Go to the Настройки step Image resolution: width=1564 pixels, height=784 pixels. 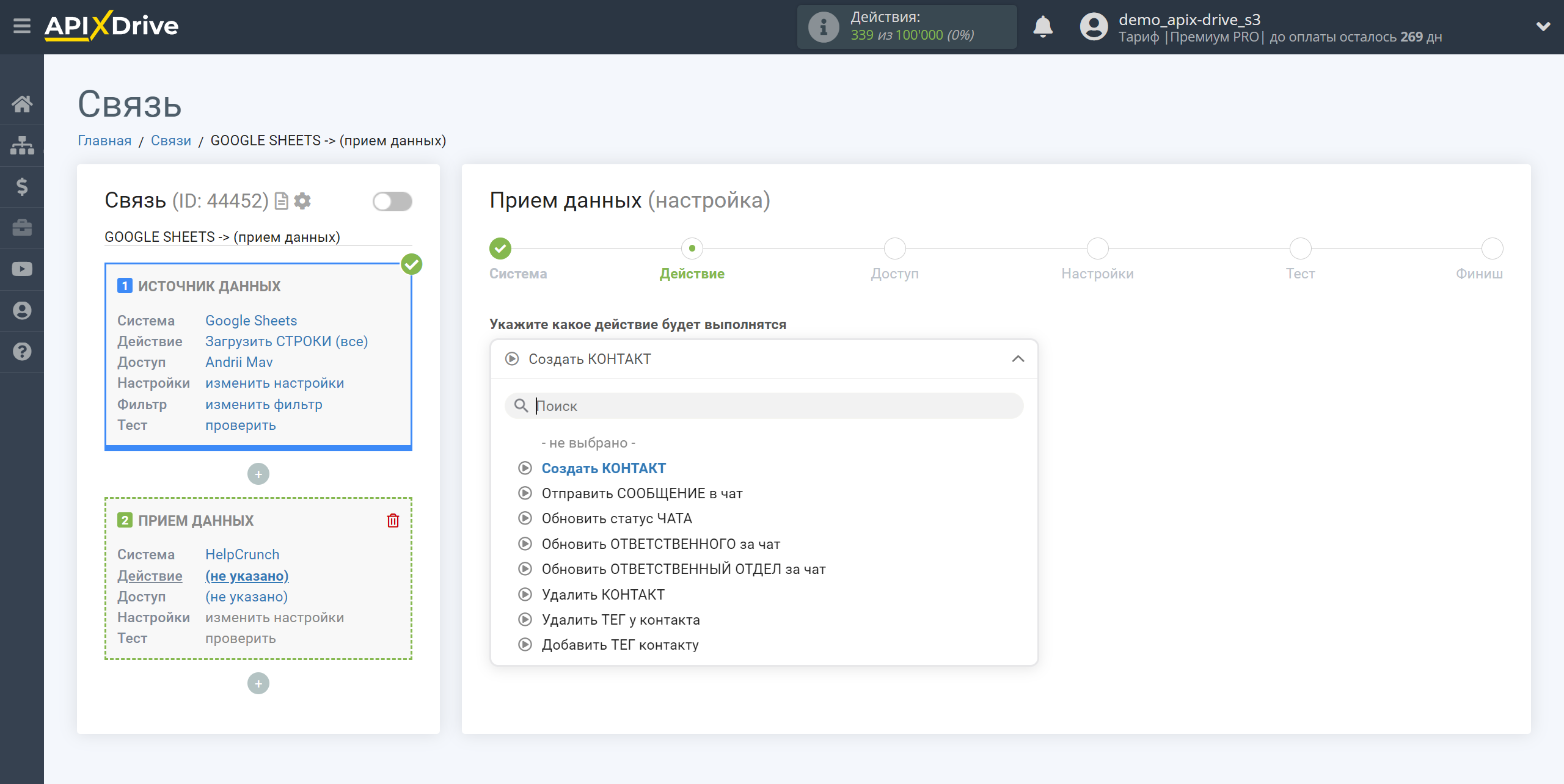pyautogui.click(x=1098, y=249)
